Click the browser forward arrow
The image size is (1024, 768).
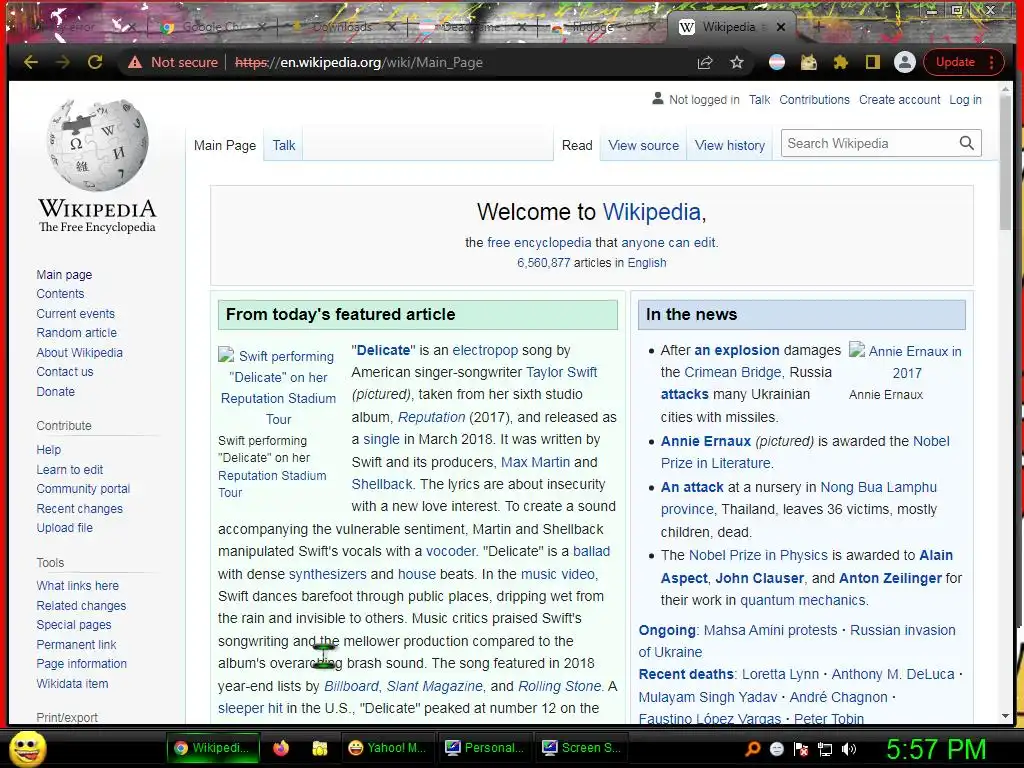click(63, 62)
